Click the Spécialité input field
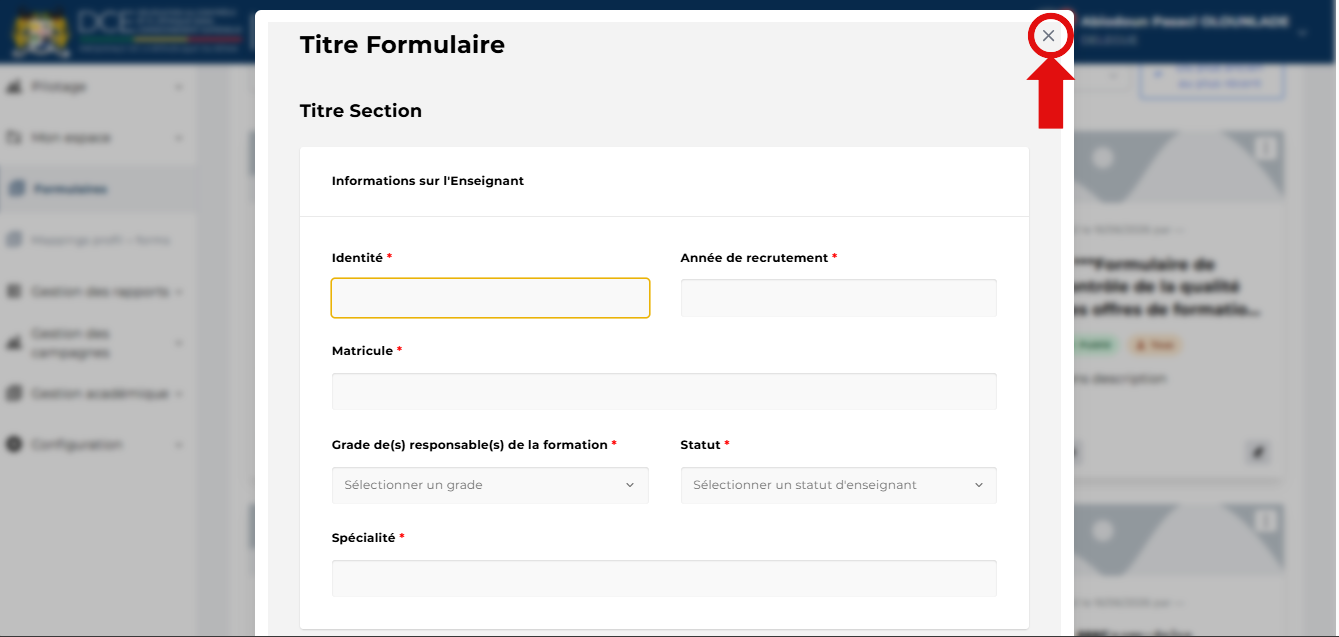The height and width of the screenshot is (637, 1339). [x=664, y=578]
